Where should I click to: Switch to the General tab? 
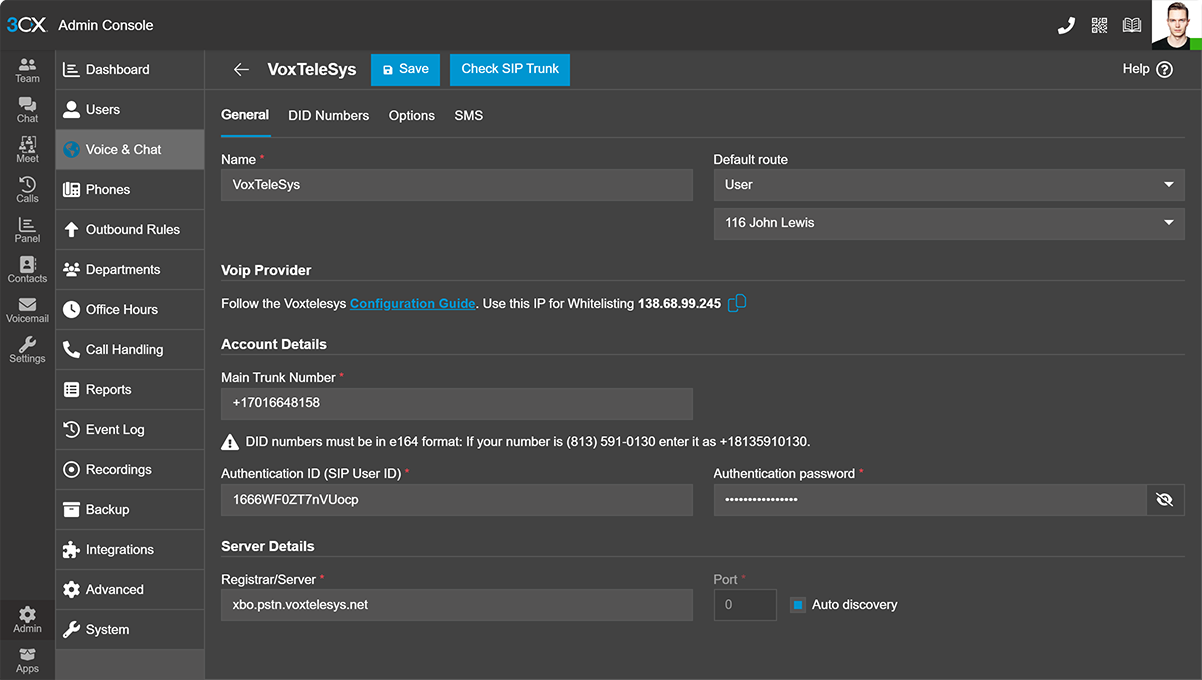point(245,115)
